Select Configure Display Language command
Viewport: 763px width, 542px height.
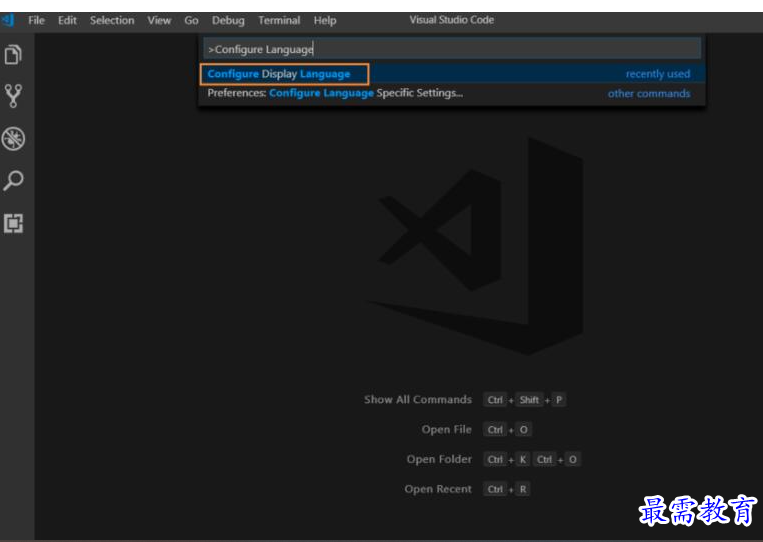coord(452,74)
